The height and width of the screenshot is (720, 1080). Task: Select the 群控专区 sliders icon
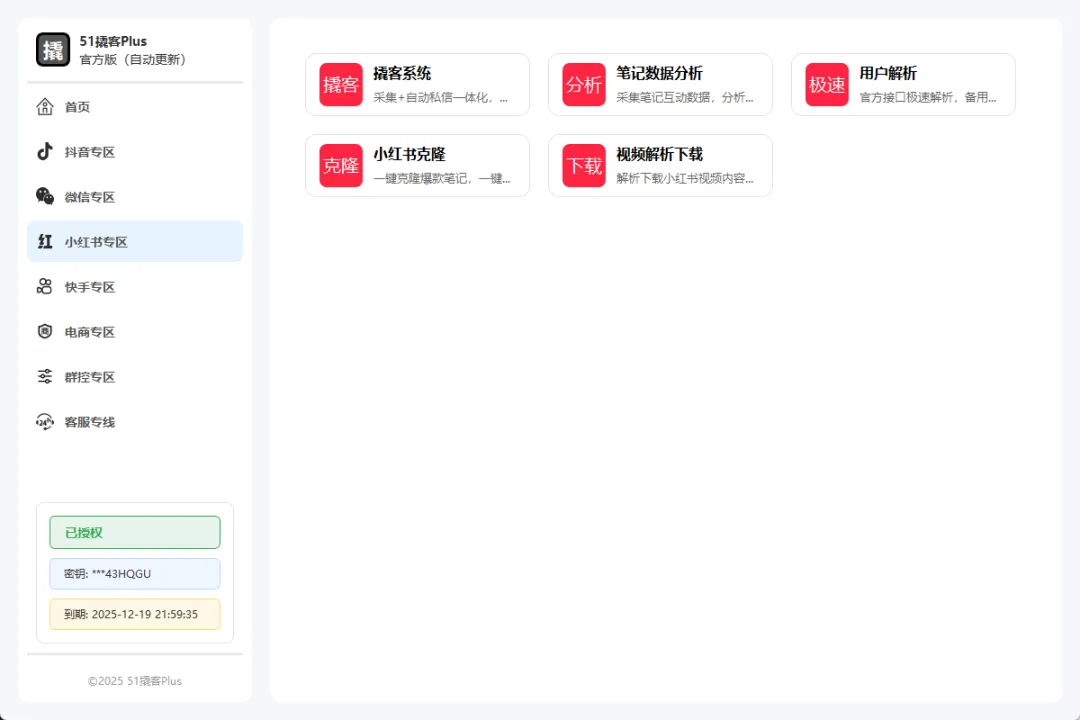[44, 376]
